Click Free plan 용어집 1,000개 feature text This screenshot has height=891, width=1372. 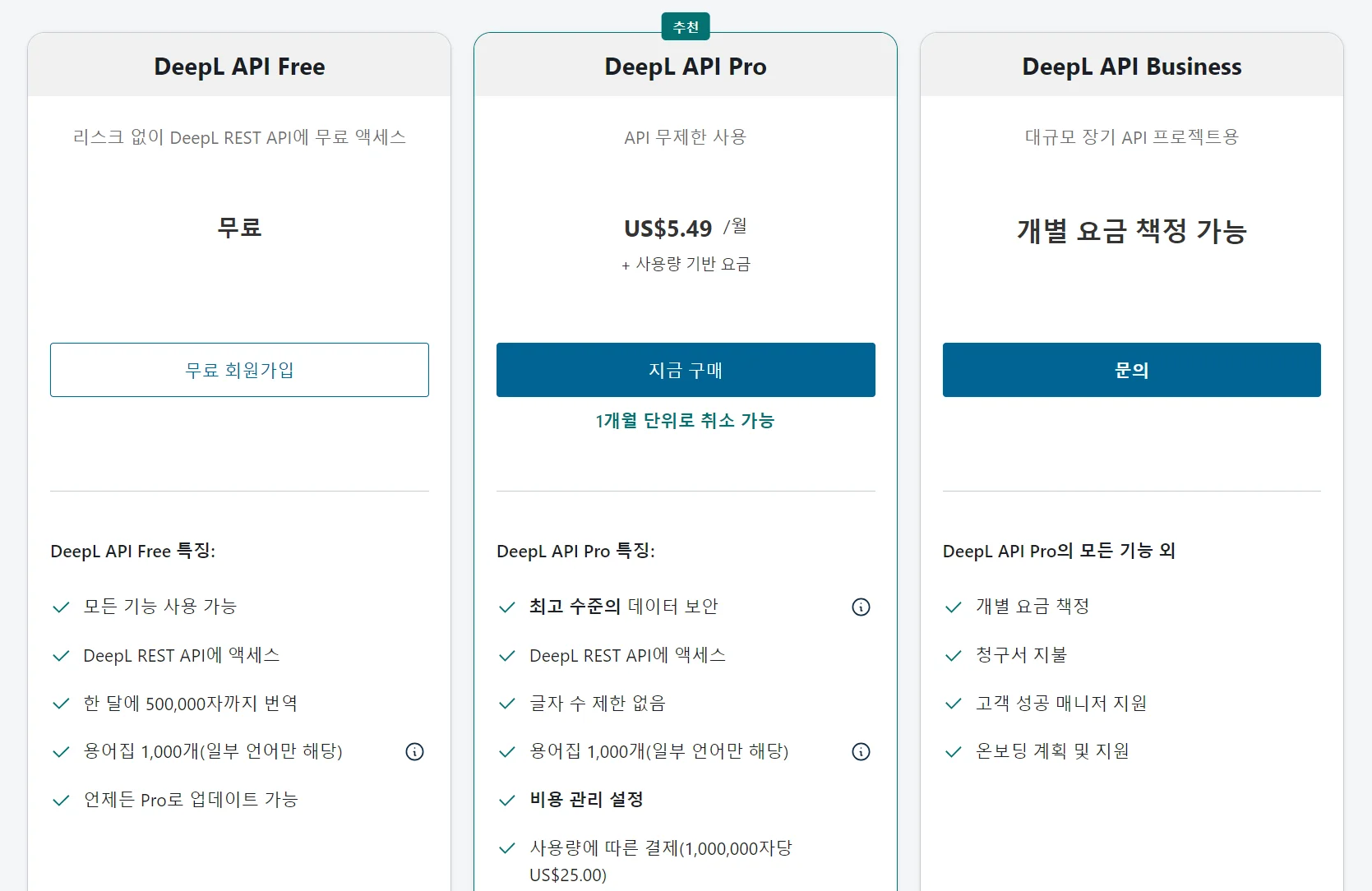coord(213,751)
